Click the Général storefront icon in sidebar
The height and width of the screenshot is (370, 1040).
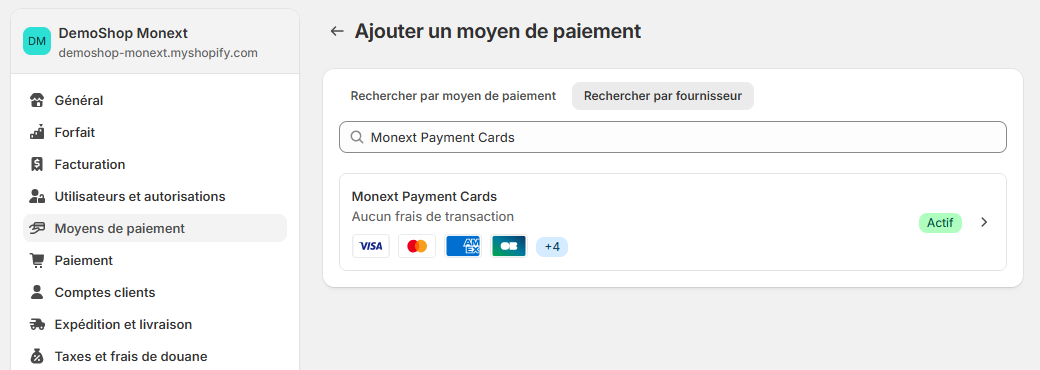pyautogui.click(x=37, y=101)
